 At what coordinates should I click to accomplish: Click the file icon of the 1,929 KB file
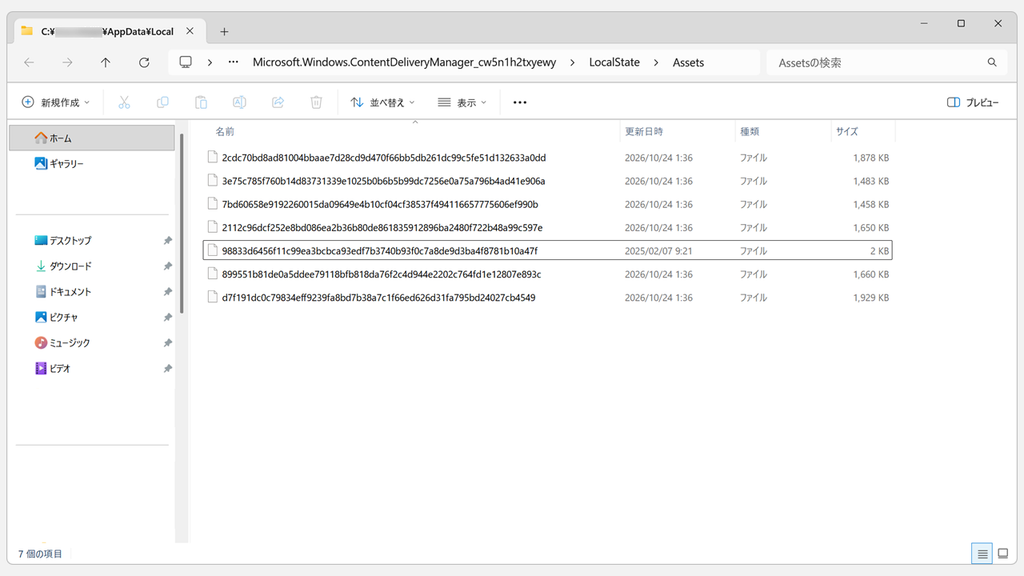coord(212,297)
